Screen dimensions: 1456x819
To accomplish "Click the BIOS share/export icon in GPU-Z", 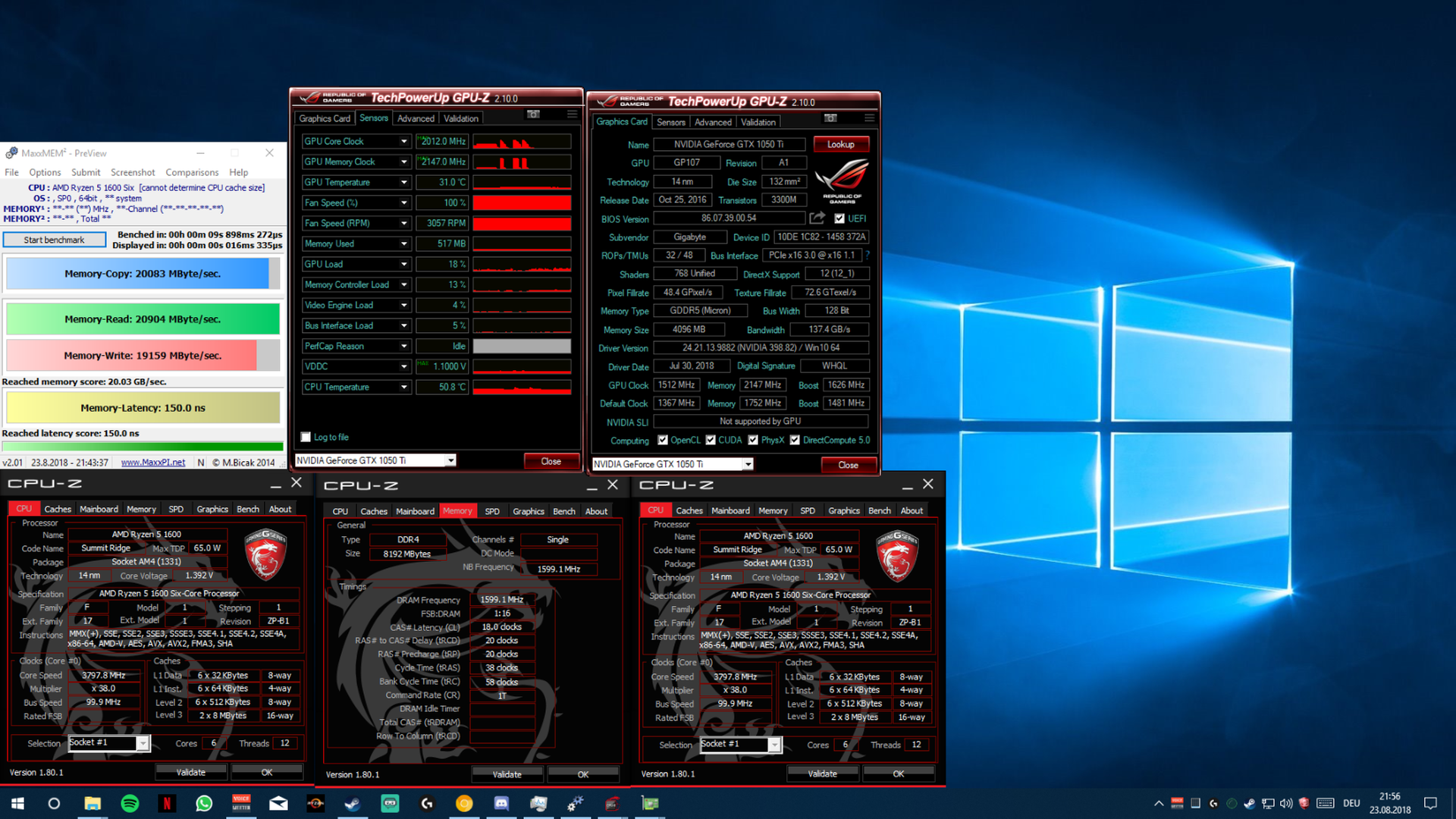I will 817,218.
